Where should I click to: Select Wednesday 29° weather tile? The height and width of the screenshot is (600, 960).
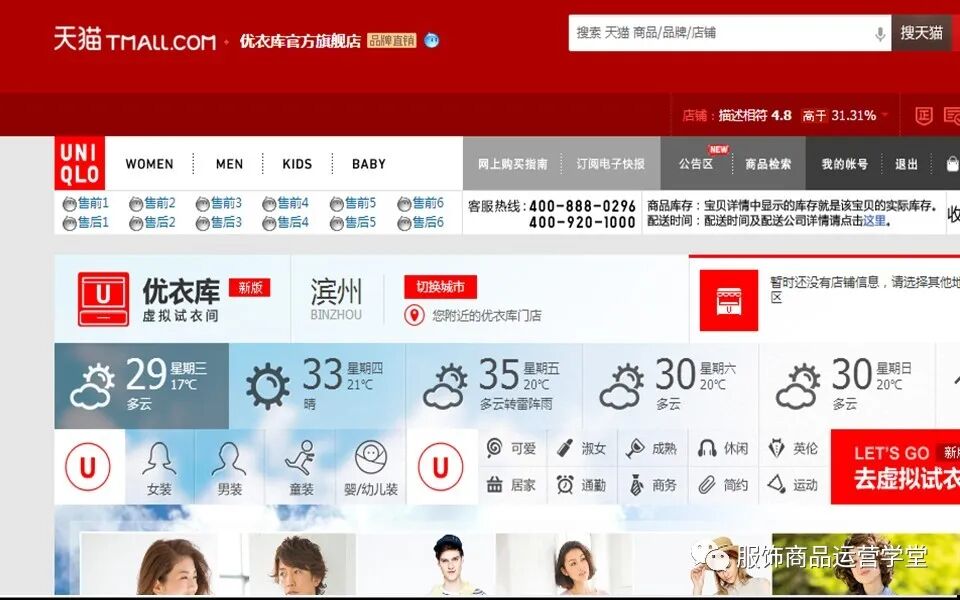click(141, 386)
